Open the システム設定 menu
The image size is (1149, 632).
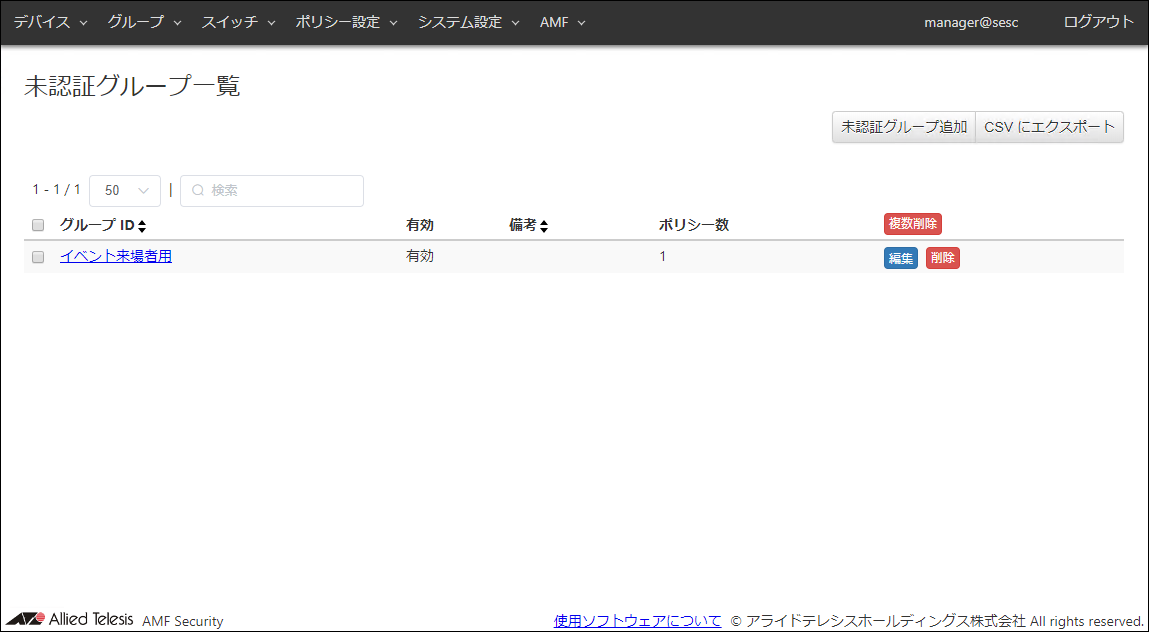(468, 22)
